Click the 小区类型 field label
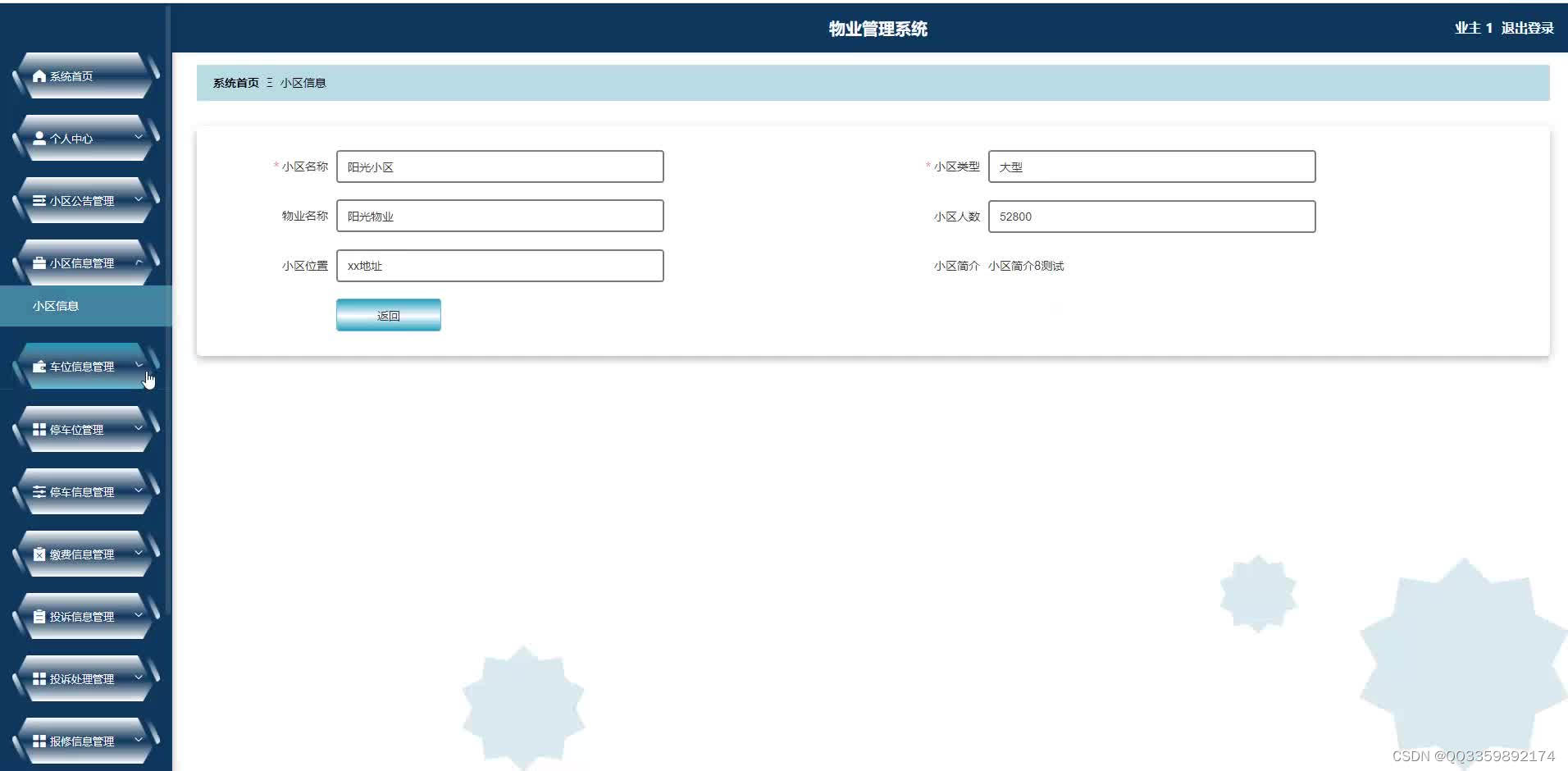1568x771 pixels. [x=957, y=167]
